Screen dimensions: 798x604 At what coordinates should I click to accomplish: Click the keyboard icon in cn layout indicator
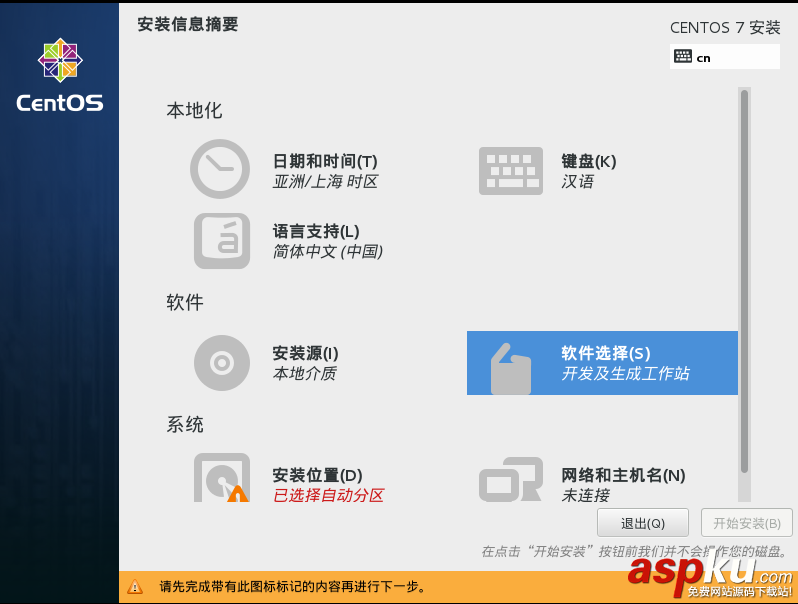[682, 56]
